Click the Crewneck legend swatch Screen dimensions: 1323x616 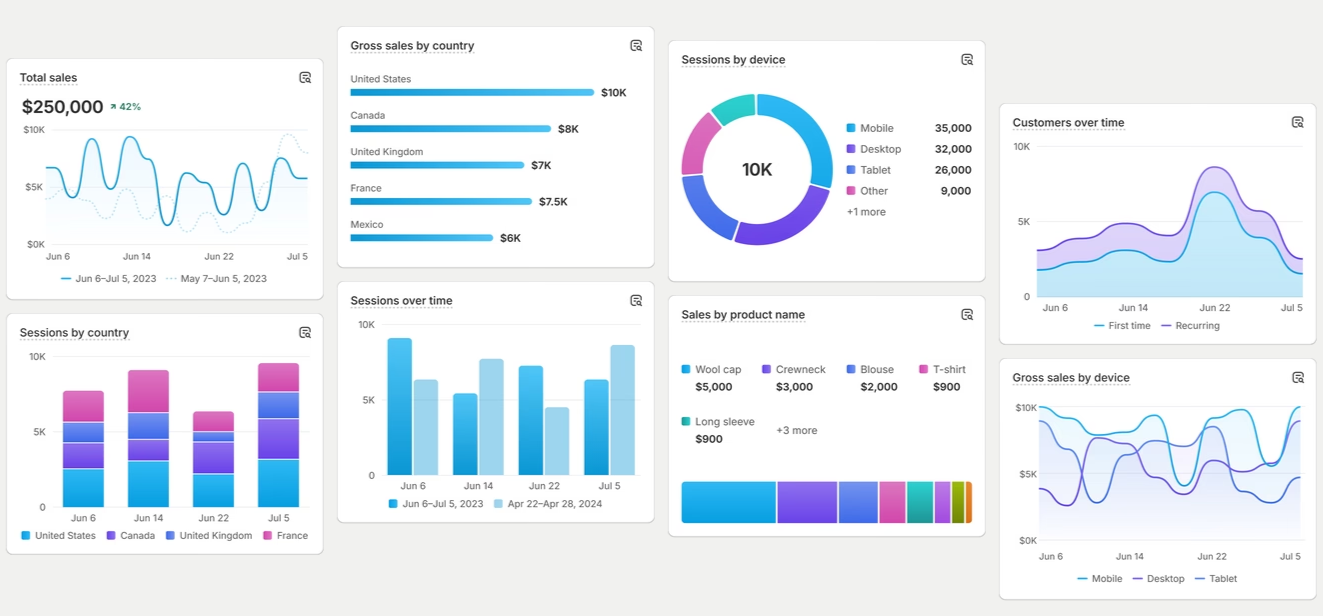coord(766,369)
